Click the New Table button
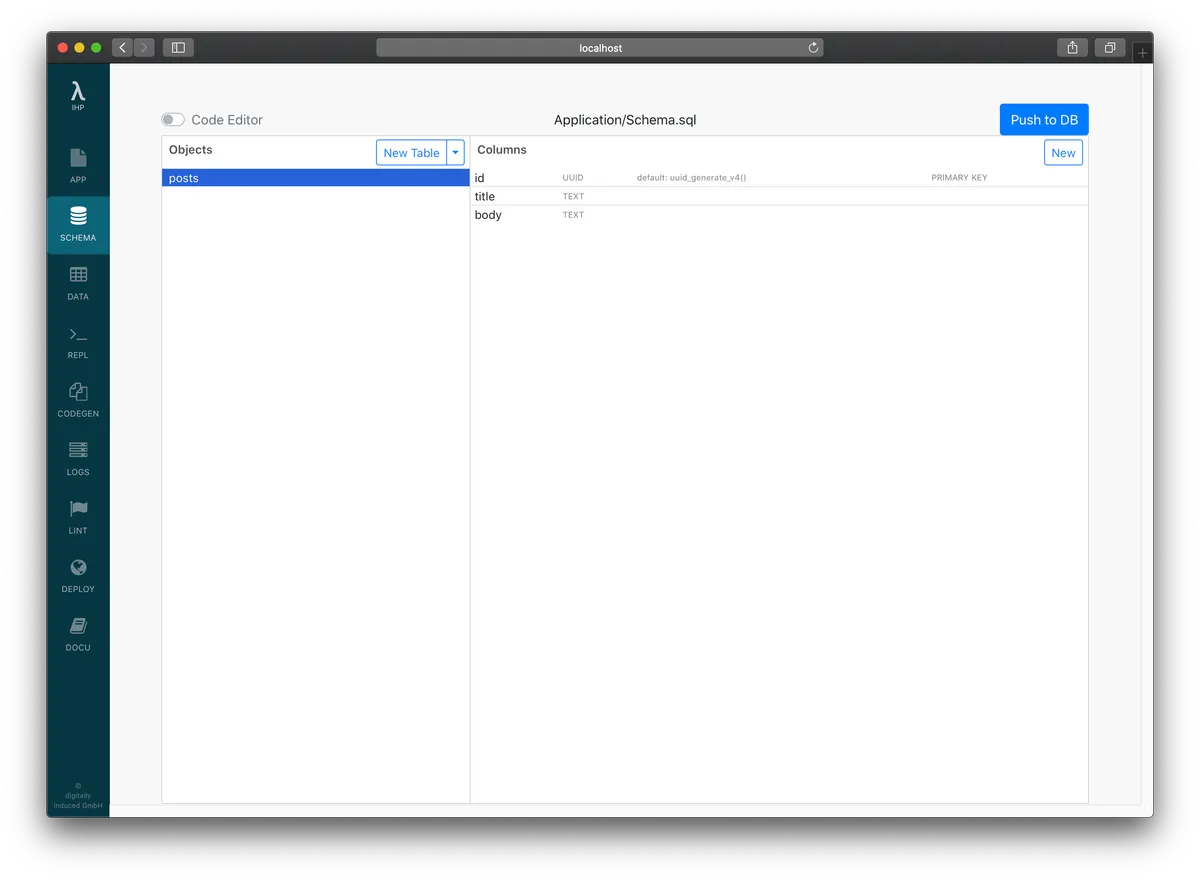Screen dimensions: 1200x879 [411, 152]
